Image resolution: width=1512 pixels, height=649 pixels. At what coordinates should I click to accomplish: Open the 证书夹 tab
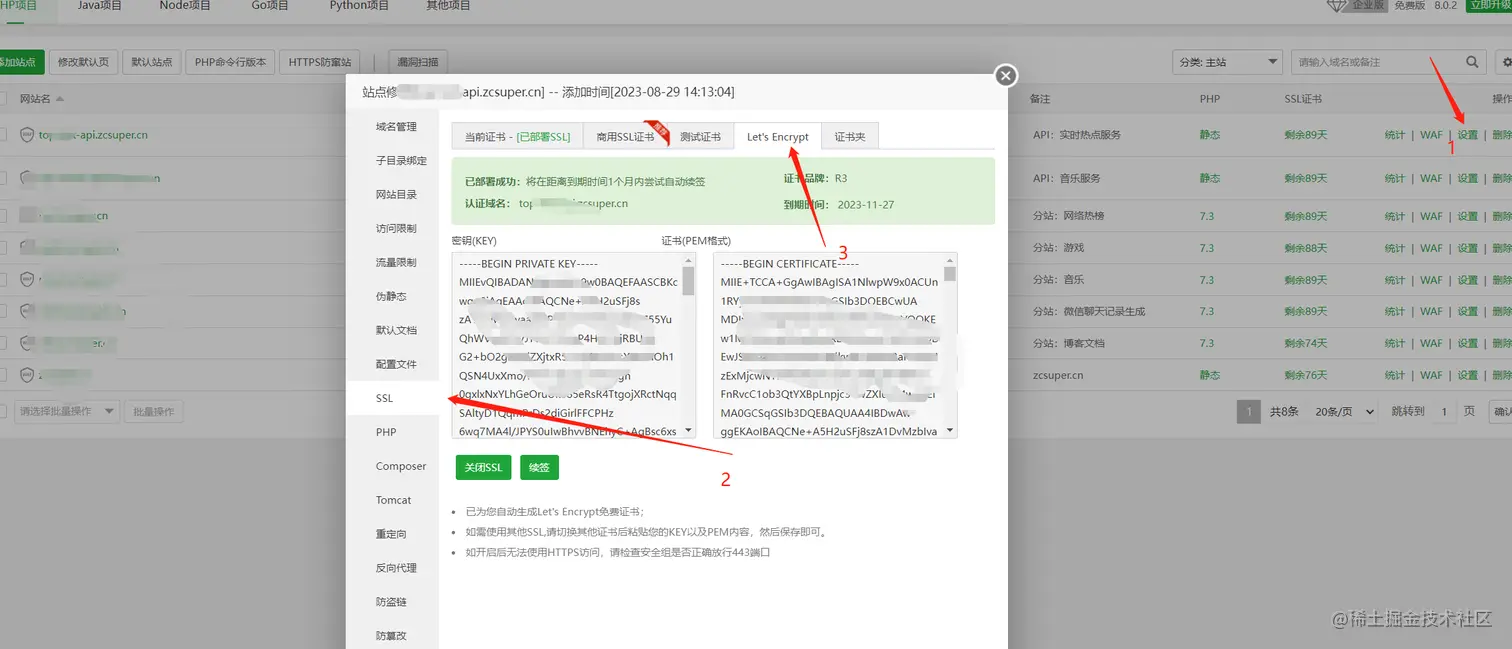[850, 137]
